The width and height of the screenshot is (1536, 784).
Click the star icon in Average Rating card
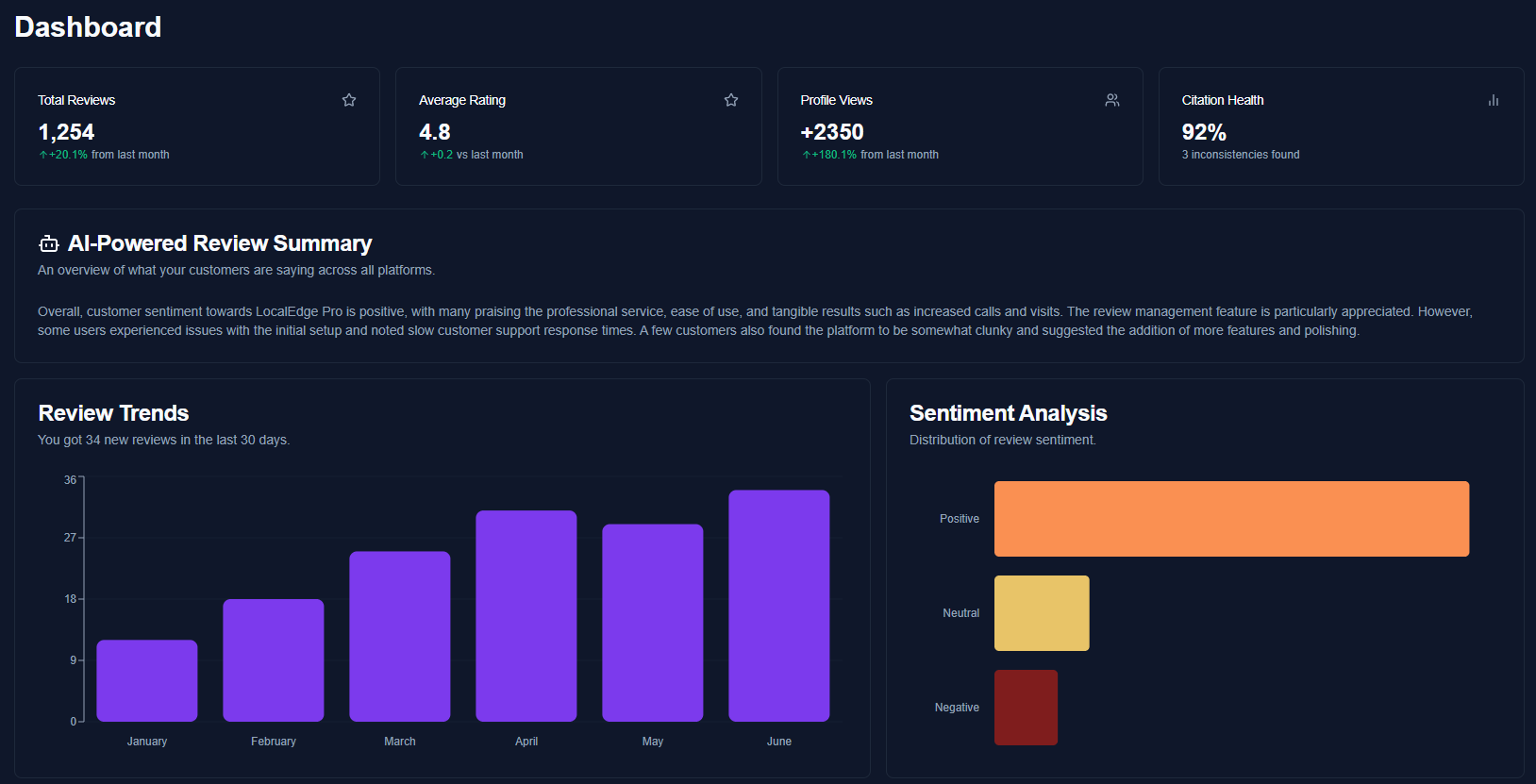[731, 100]
